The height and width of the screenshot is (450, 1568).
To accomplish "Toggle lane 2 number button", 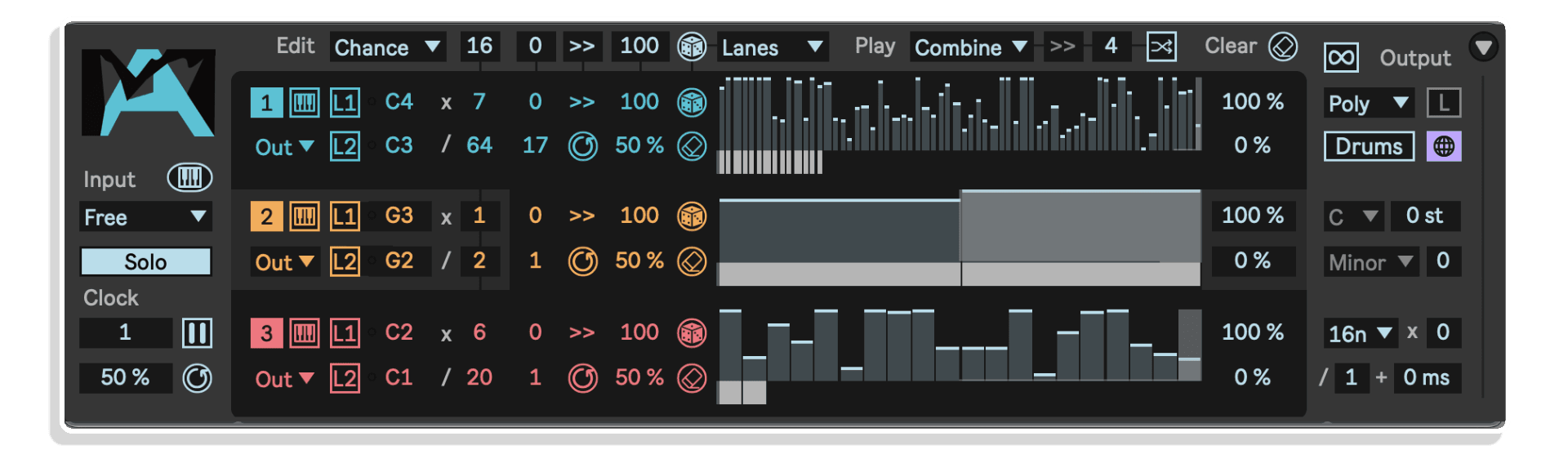I will [x=266, y=216].
